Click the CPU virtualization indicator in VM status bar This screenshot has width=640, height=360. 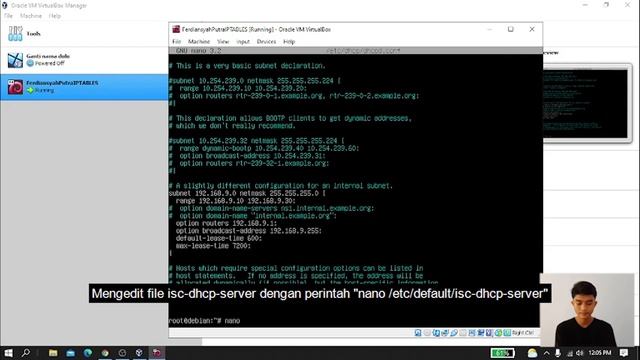pos(489,333)
